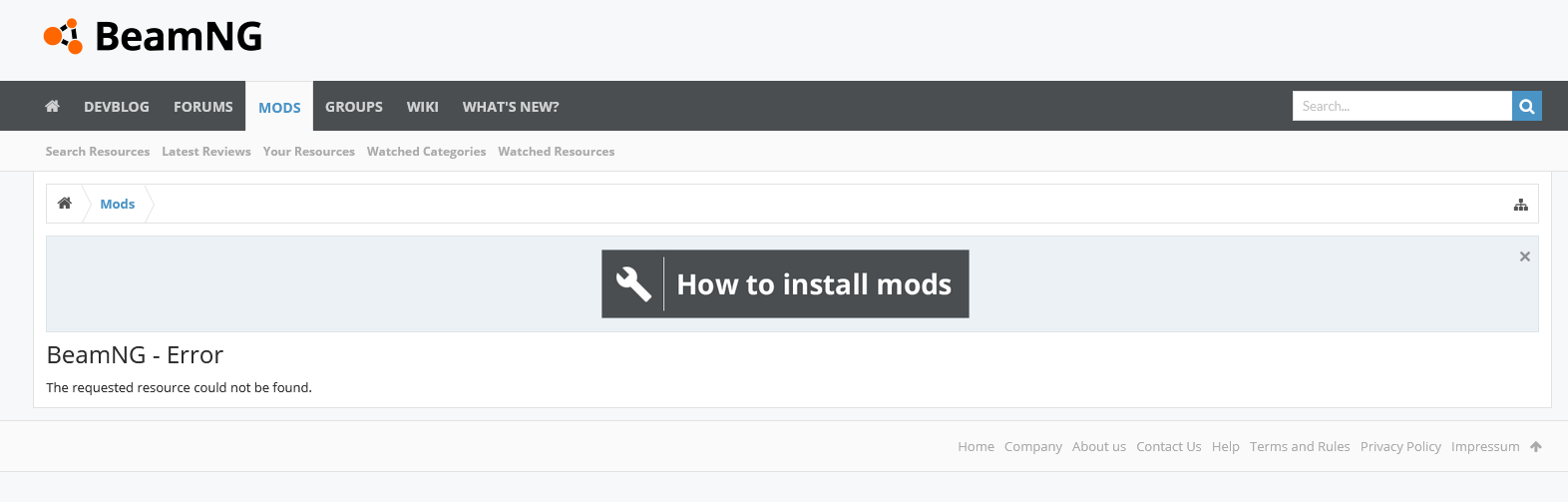This screenshot has height=502, width=1568.
Task: Open Watched Resources link
Action: coord(557,152)
